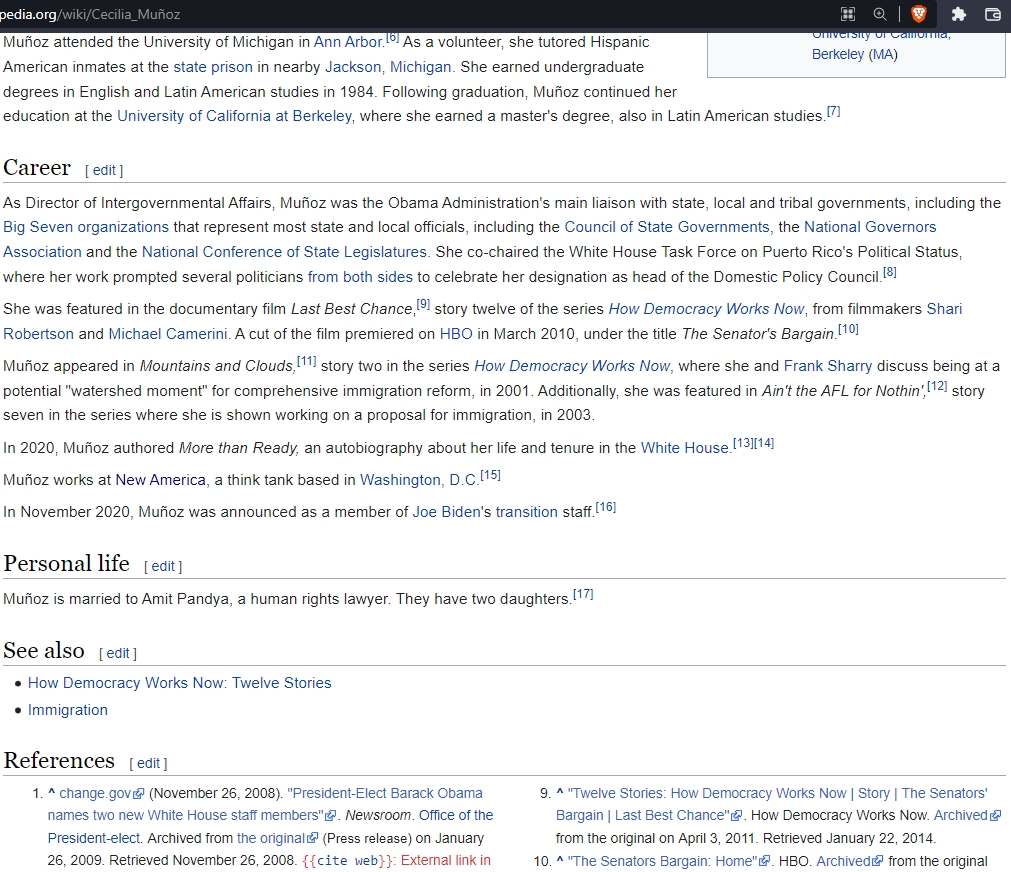Click the magnifier zoom icon in address bar
The height and width of the screenshot is (872, 1011).
879,14
